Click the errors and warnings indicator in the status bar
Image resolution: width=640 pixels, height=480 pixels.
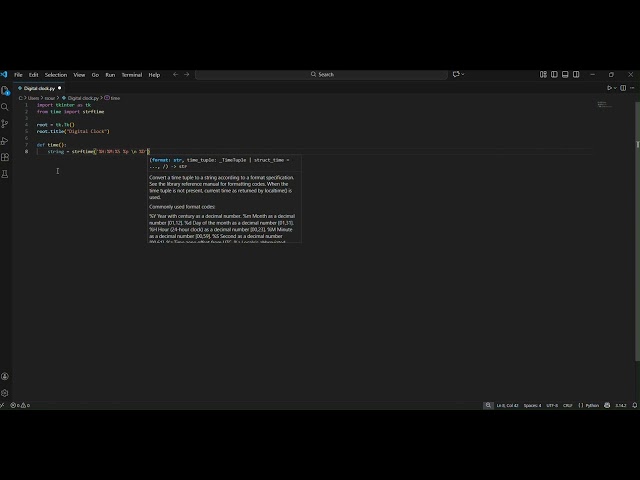pos(20,405)
